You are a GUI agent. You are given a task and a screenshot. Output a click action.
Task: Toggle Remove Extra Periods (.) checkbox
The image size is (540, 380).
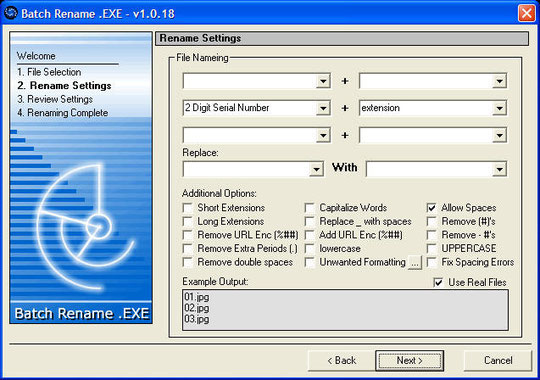point(188,248)
